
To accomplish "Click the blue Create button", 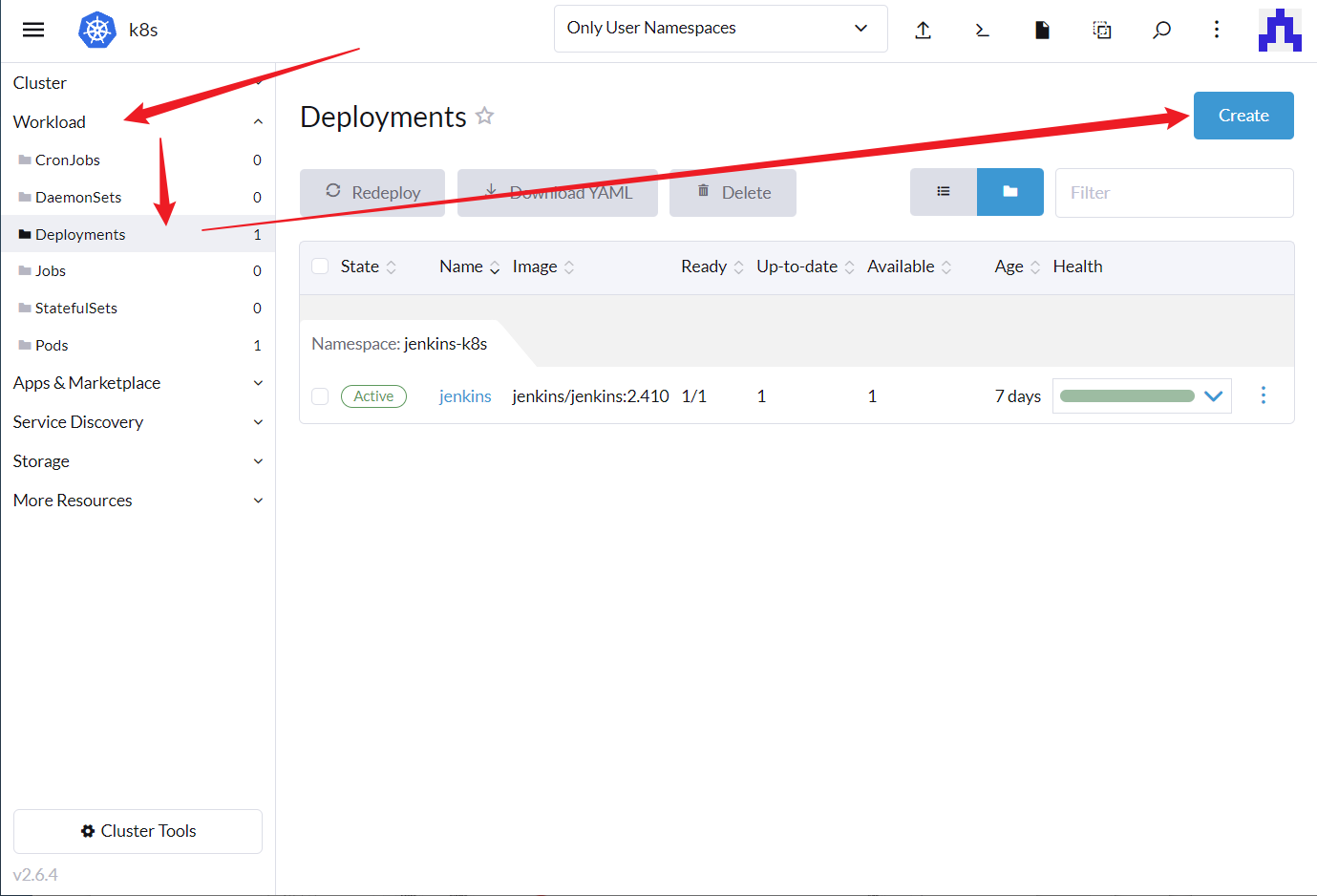I will (1243, 116).
